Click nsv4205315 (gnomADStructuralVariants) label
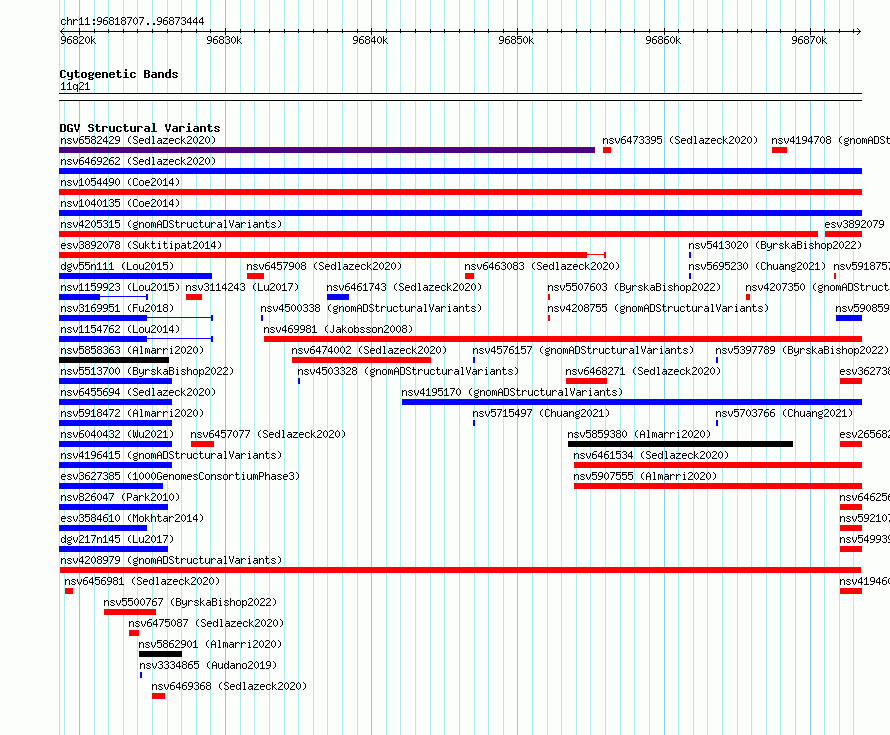This screenshot has height=735, width=890. 171,224
